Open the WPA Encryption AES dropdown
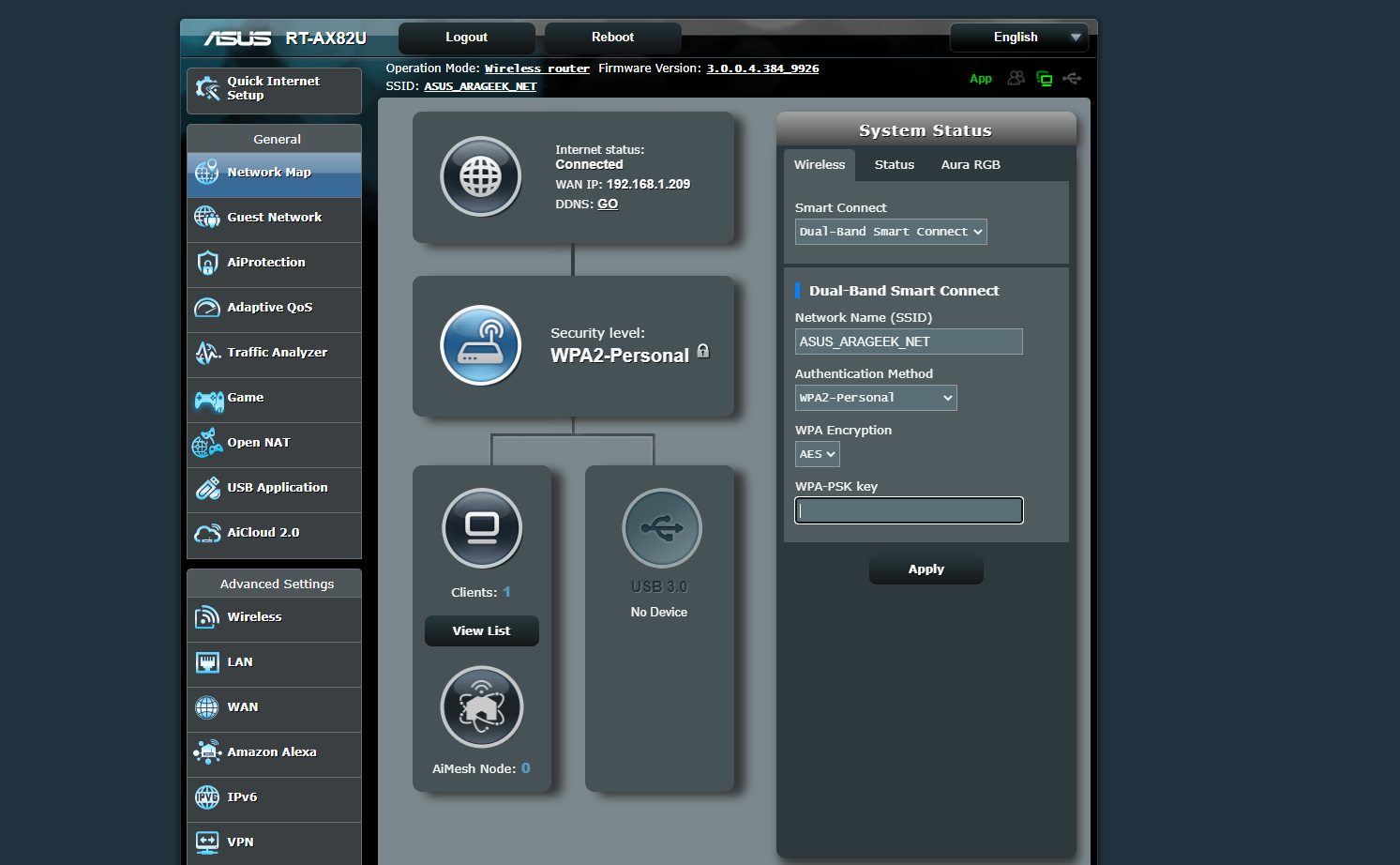 [817, 454]
